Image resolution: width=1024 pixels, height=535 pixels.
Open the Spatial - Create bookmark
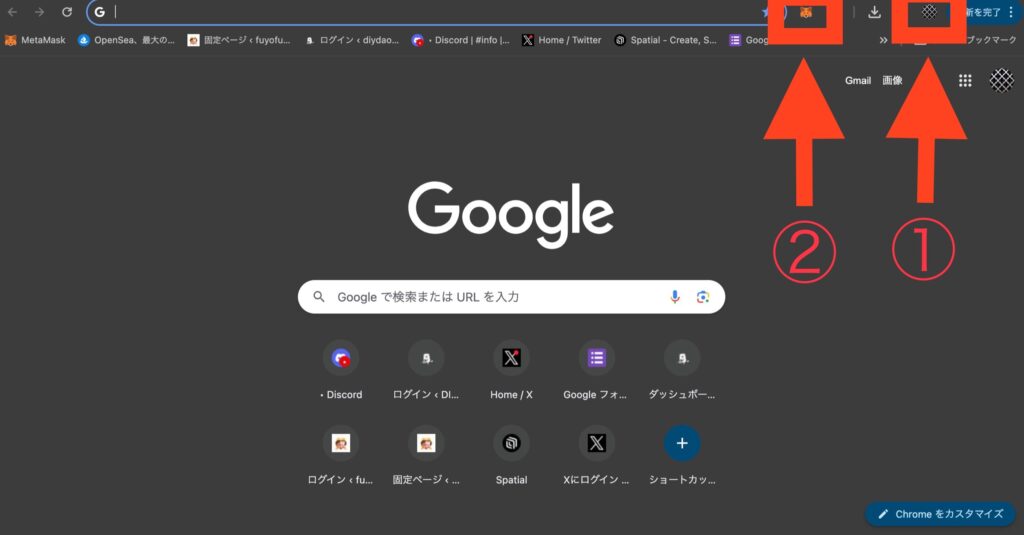click(665, 40)
